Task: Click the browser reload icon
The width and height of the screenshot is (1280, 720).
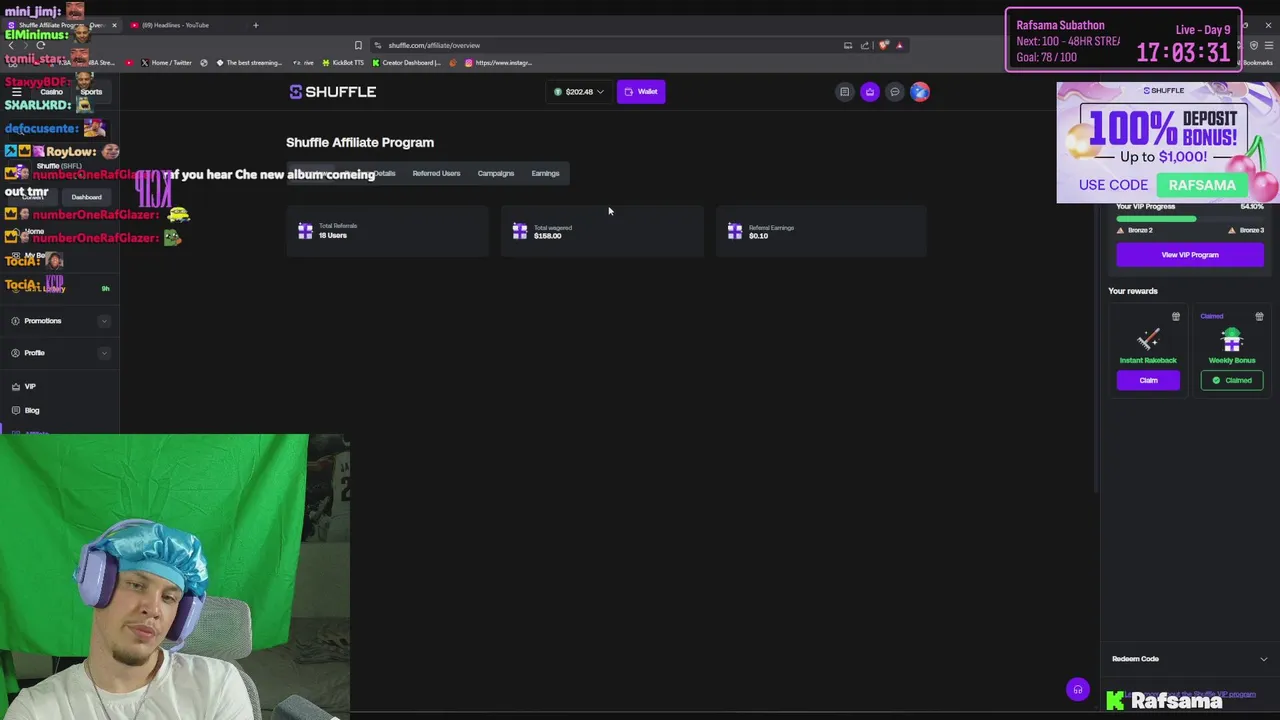Action: (x=41, y=45)
